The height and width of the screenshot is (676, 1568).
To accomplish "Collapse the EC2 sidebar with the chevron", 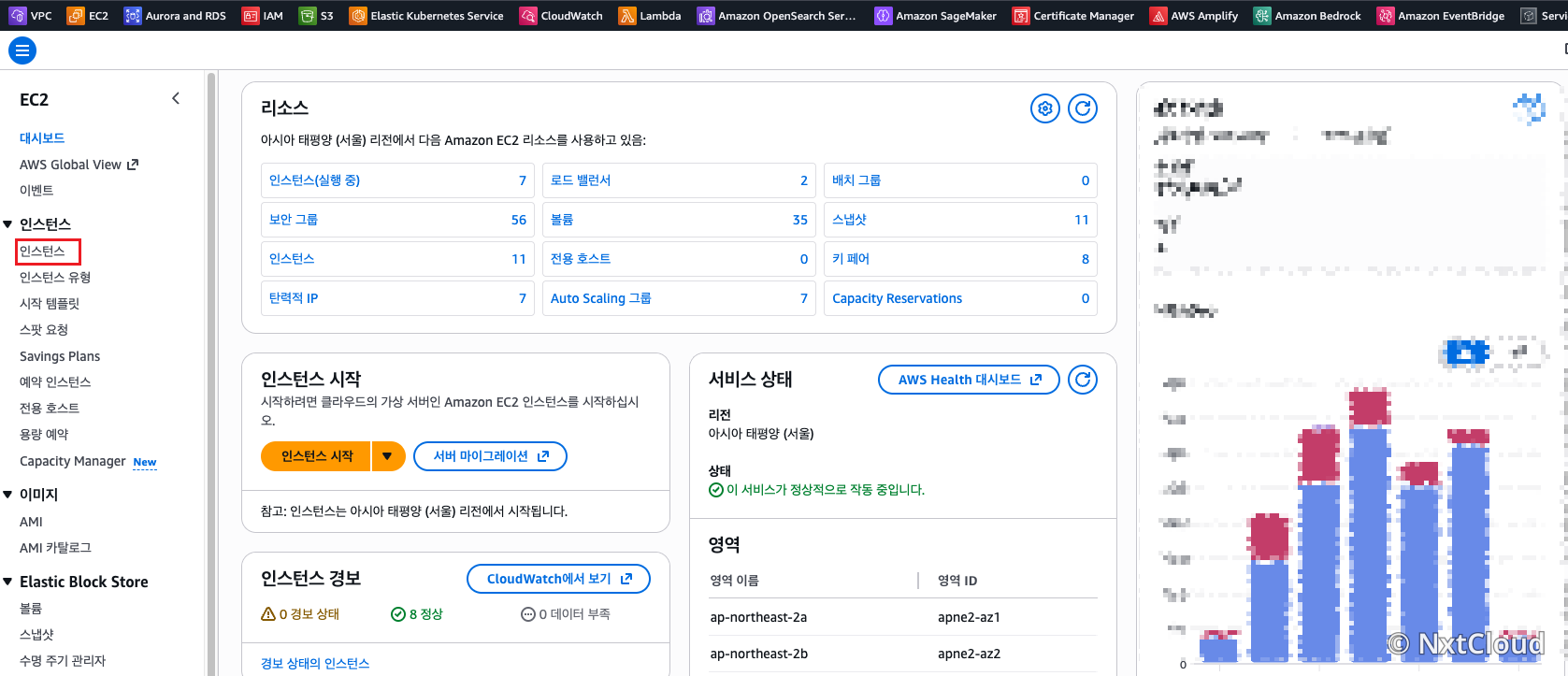I will 176,99.
